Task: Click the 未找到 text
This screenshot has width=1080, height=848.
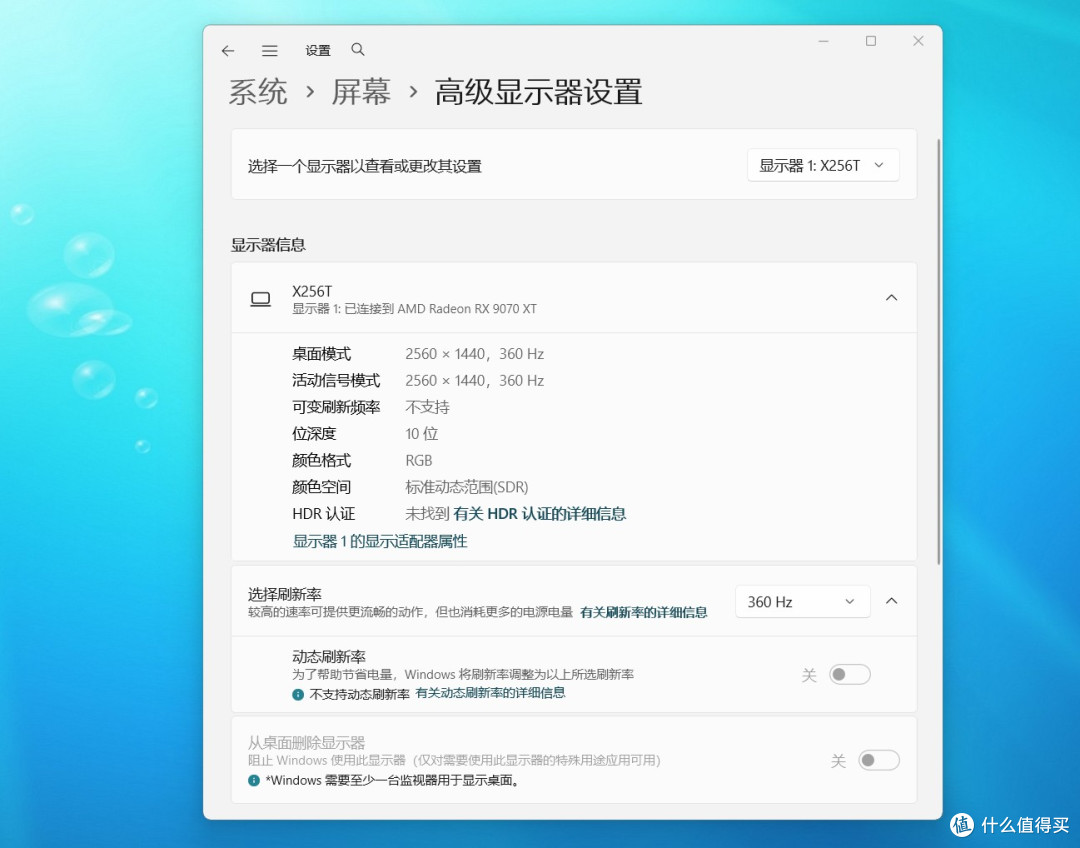Action: pos(427,514)
